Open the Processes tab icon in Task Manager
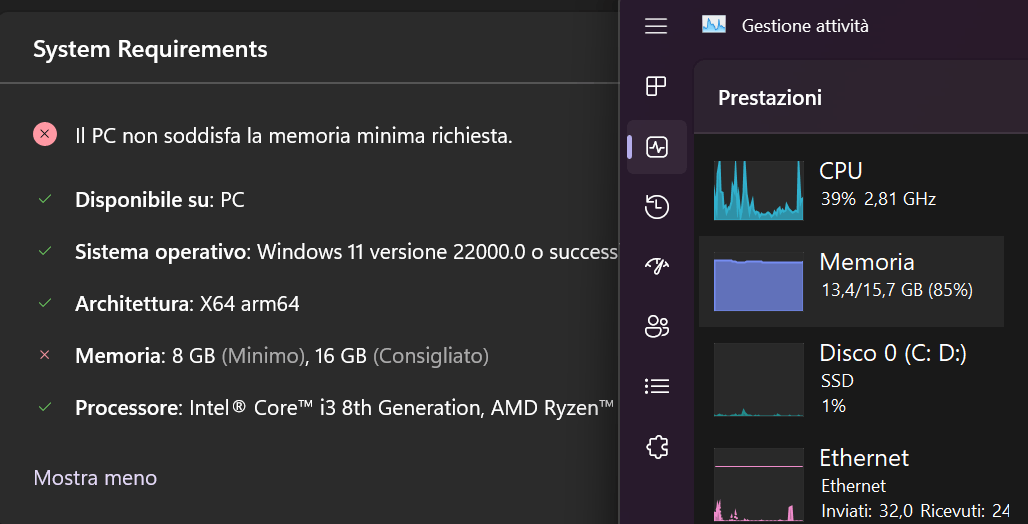This screenshot has height=524, width=1028. [656, 86]
